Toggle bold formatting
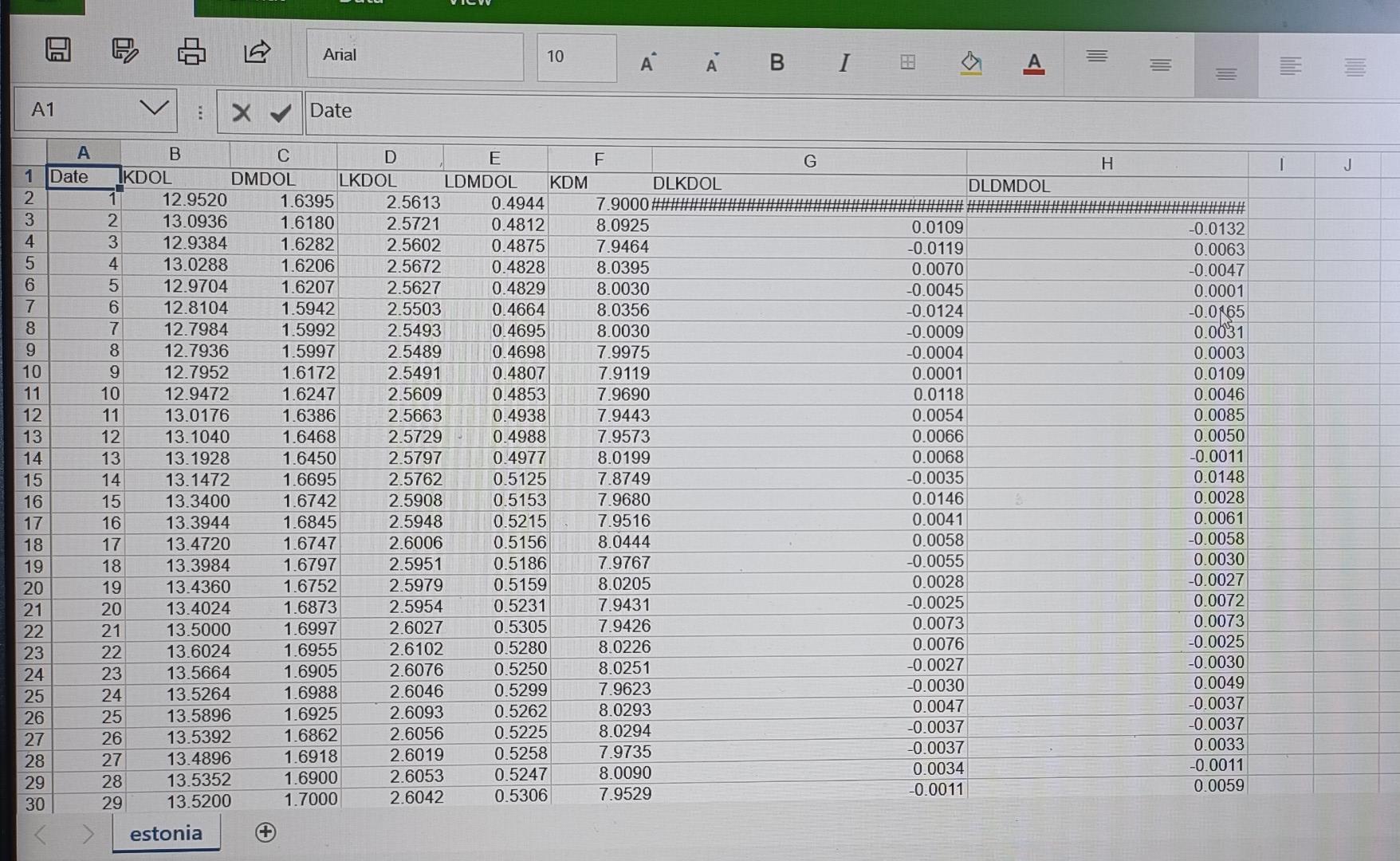The height and width of the screenshot is (861, 1400). 776,62
